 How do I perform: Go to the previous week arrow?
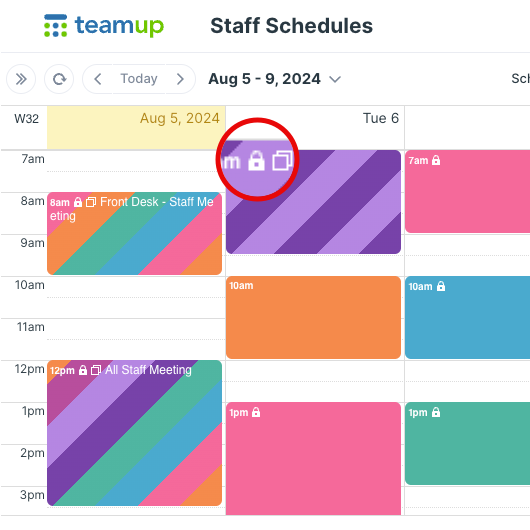[x=98, y=79]
